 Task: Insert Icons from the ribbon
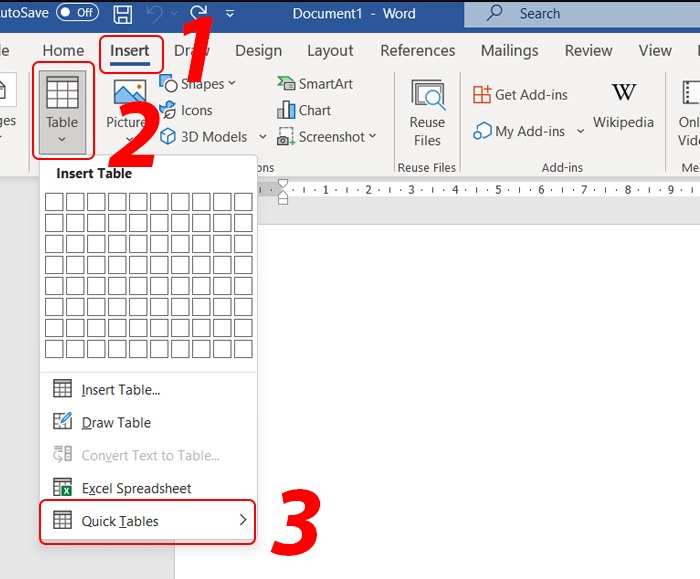[186, 110]
